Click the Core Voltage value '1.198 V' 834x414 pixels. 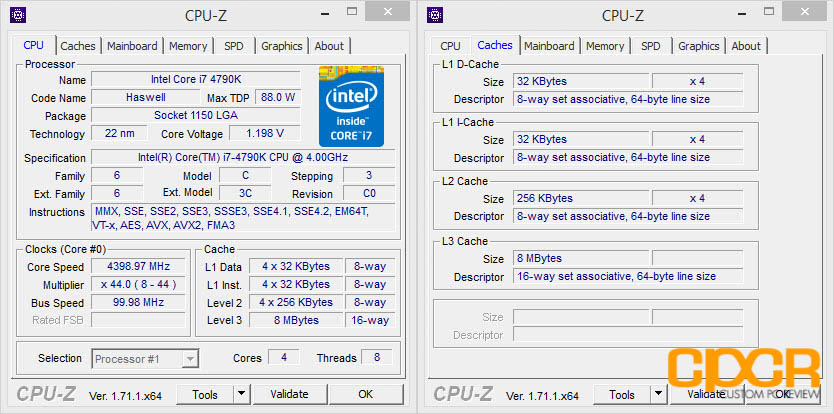pyautogui.click(x=265, y=134)
